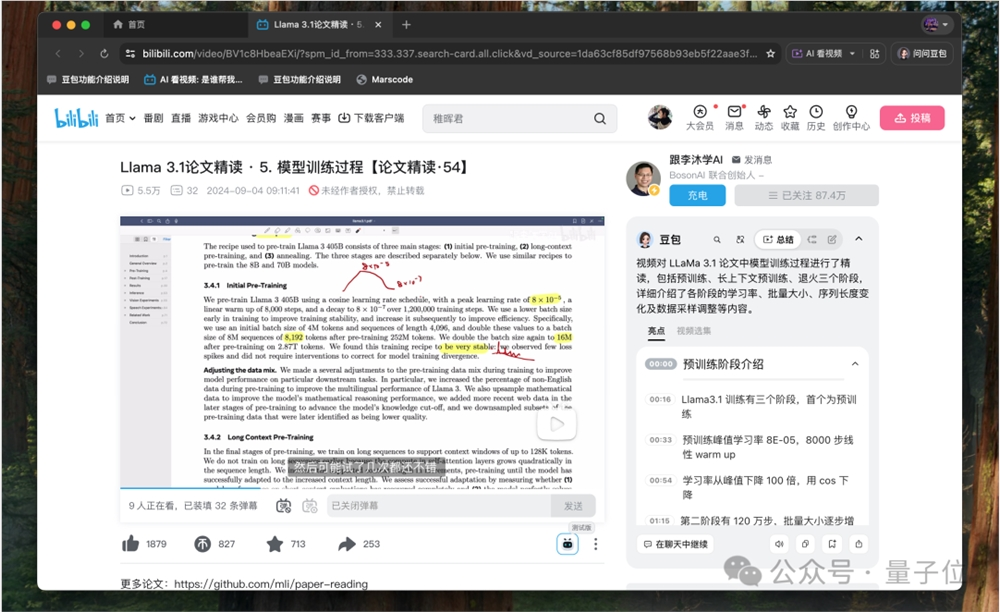
Task: Mute Doubao voice playback in the panel
Action: pyautogui.click(x=780, y=544)
